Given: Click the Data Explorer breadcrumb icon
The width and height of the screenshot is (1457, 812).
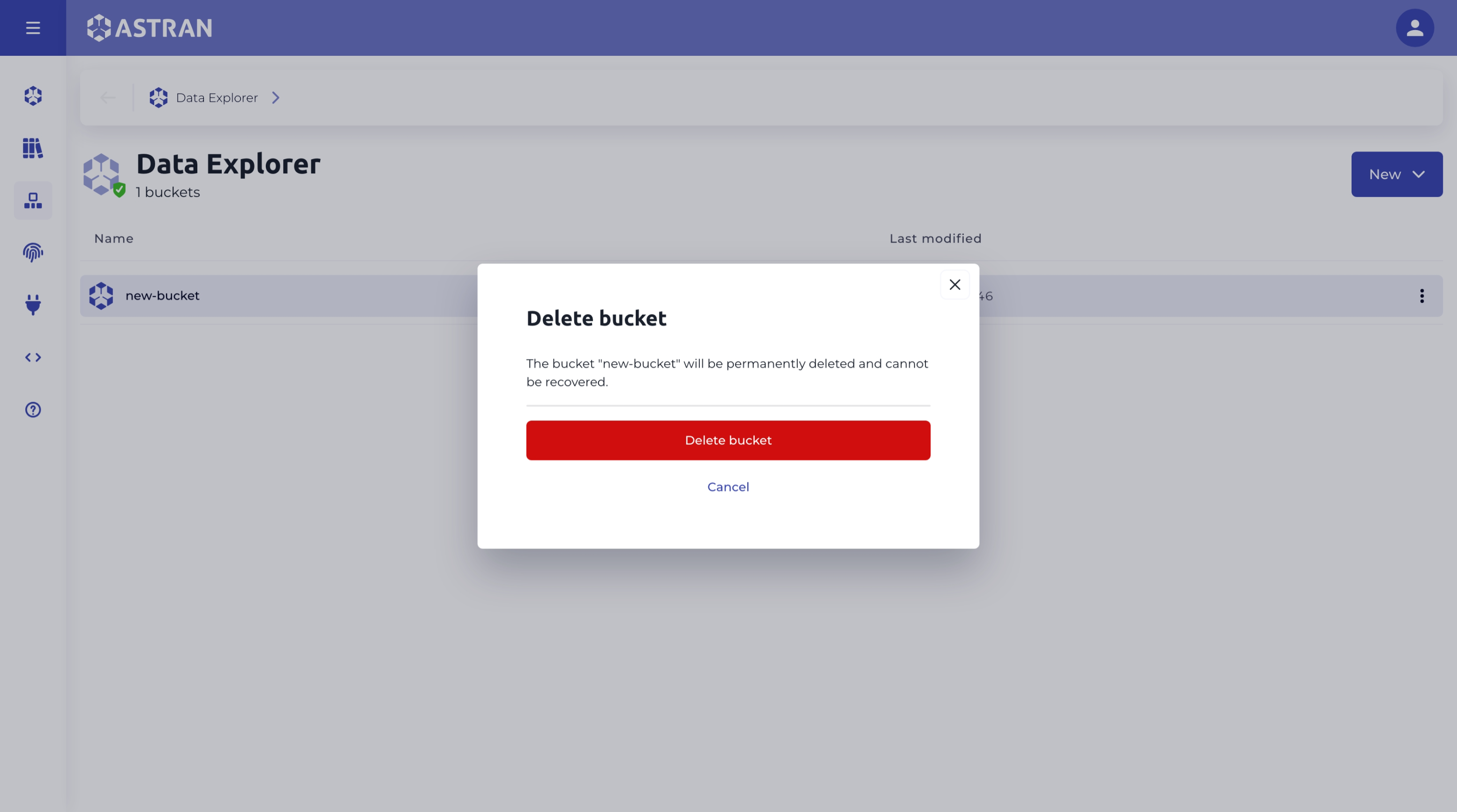Looking at the screenshot, I should pyautogui.click(x=158, y=97).
